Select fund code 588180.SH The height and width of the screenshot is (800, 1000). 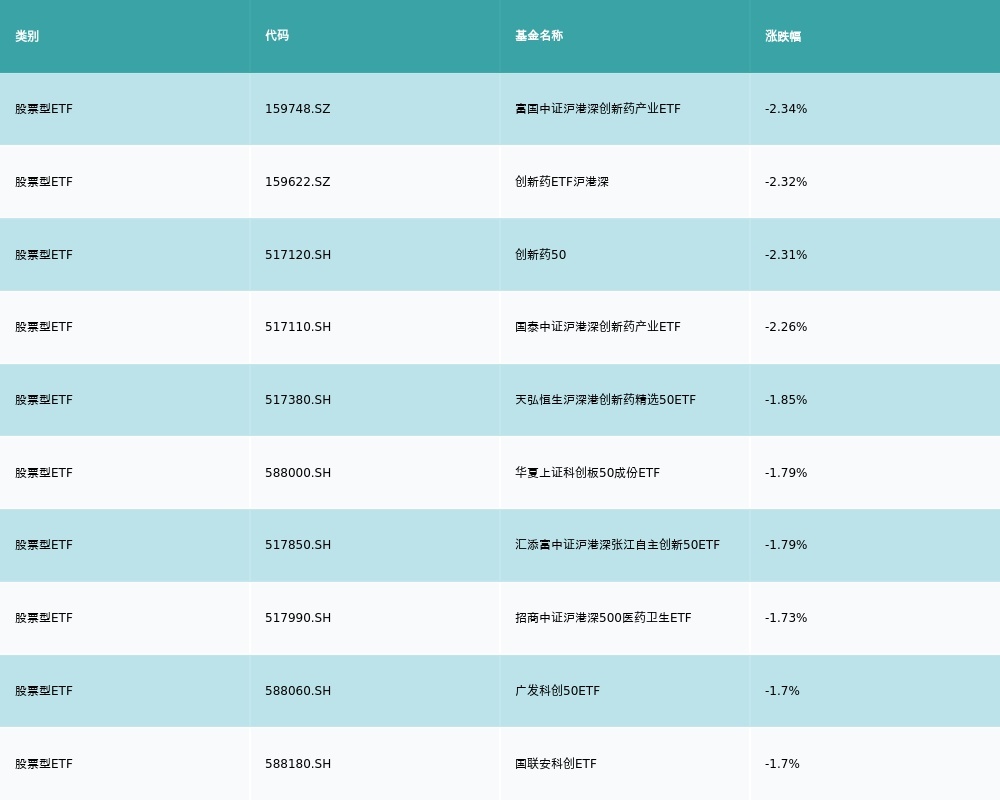298,764
